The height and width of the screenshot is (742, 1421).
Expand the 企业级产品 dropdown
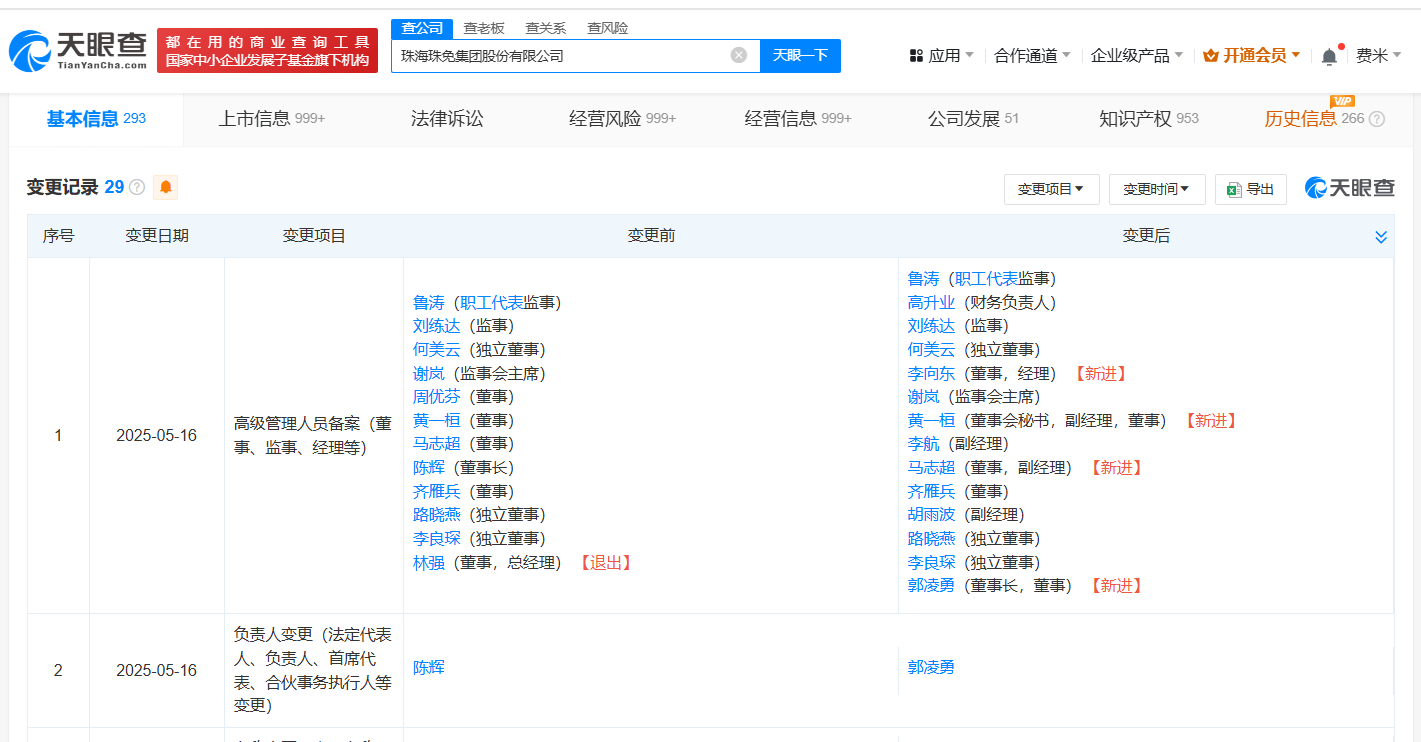(1137, 56)
